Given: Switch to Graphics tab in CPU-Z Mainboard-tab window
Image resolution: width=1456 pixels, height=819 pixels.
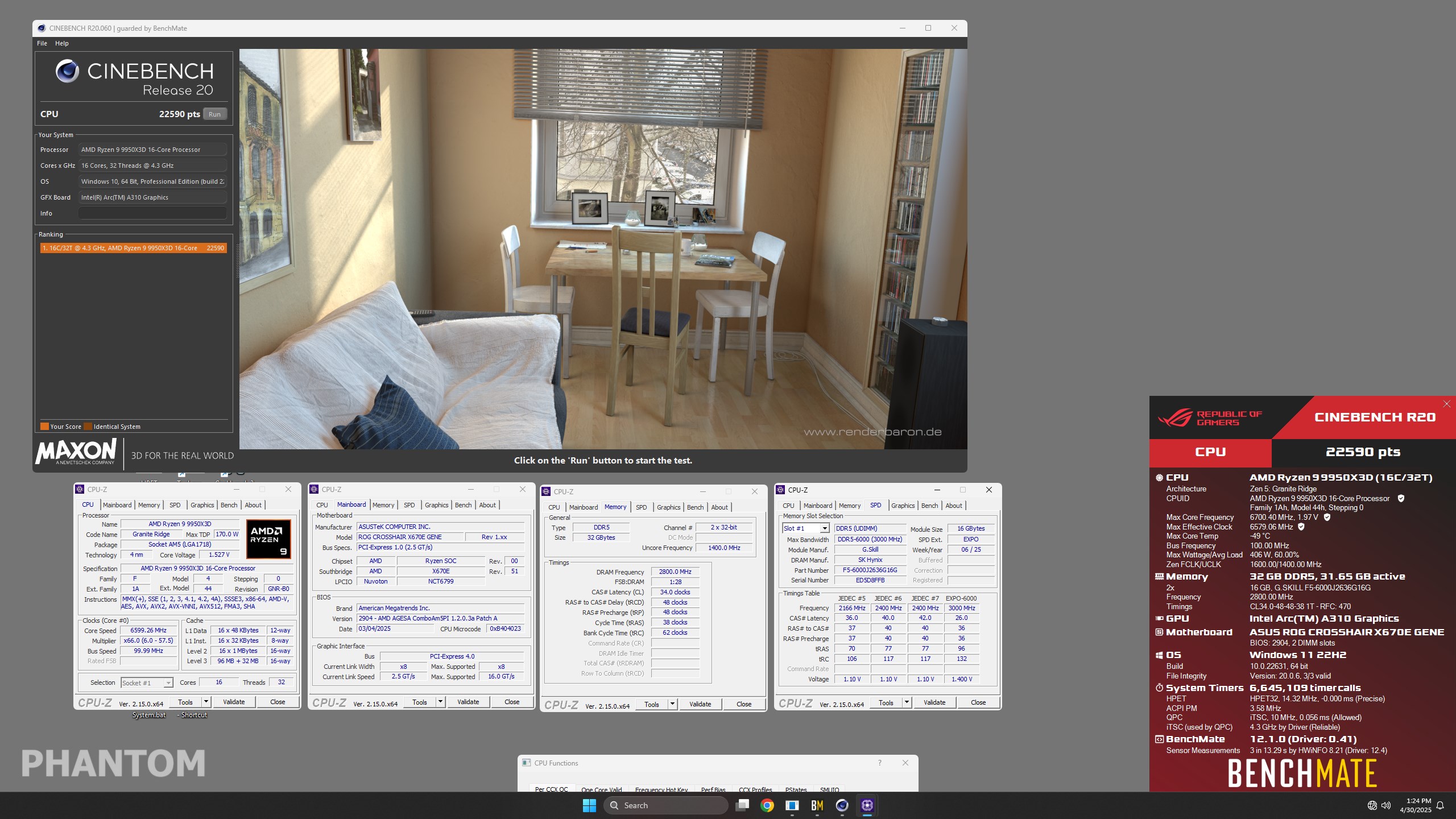Looking at the screenshot, I should tap(436, 505).
